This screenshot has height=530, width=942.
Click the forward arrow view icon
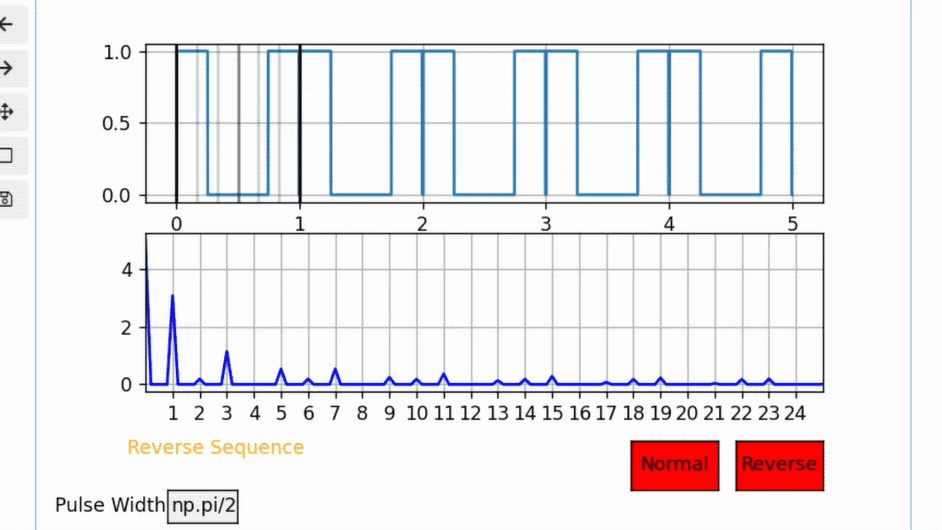point(6,68)
